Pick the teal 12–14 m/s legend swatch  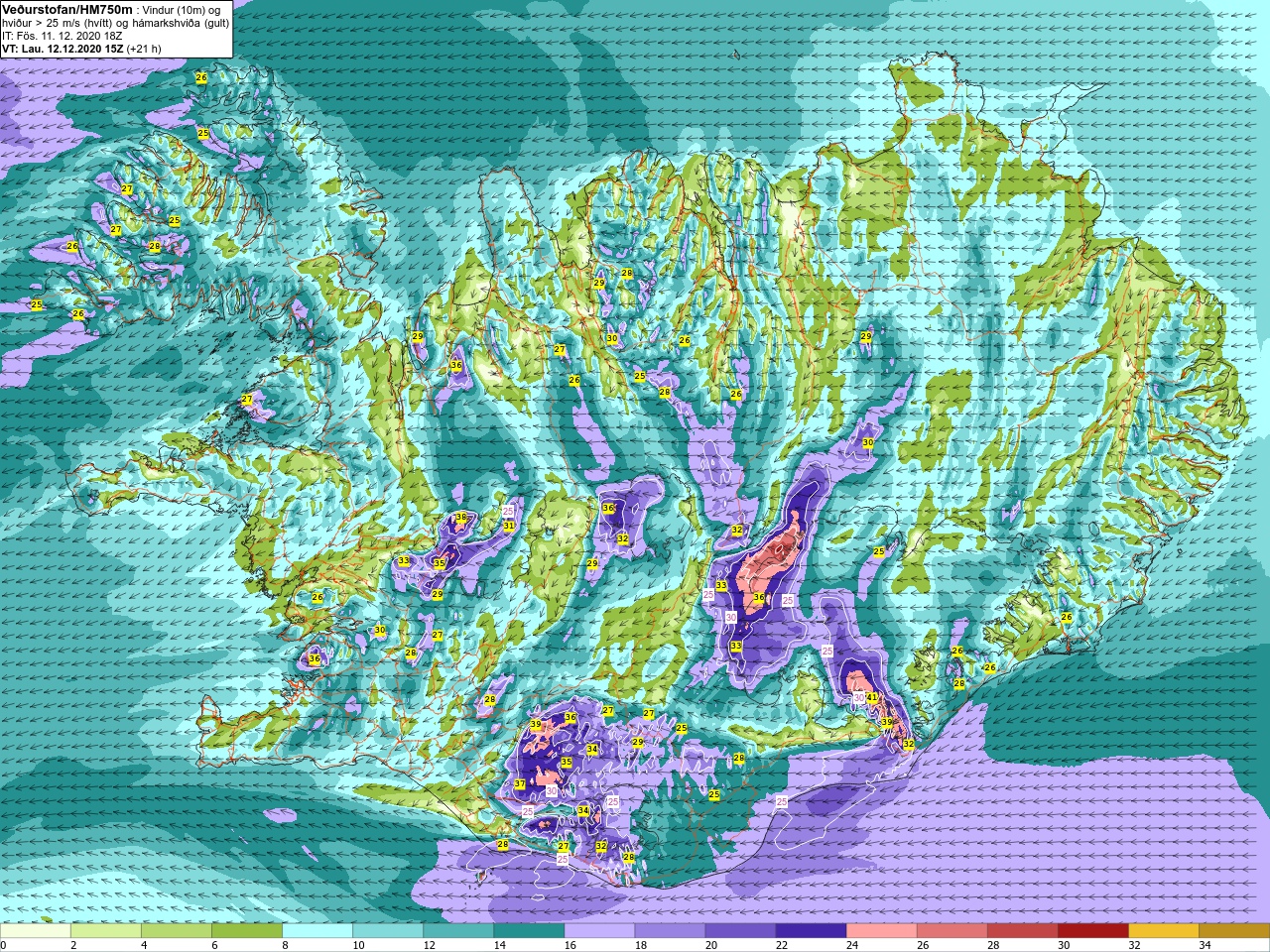point(458,931)
